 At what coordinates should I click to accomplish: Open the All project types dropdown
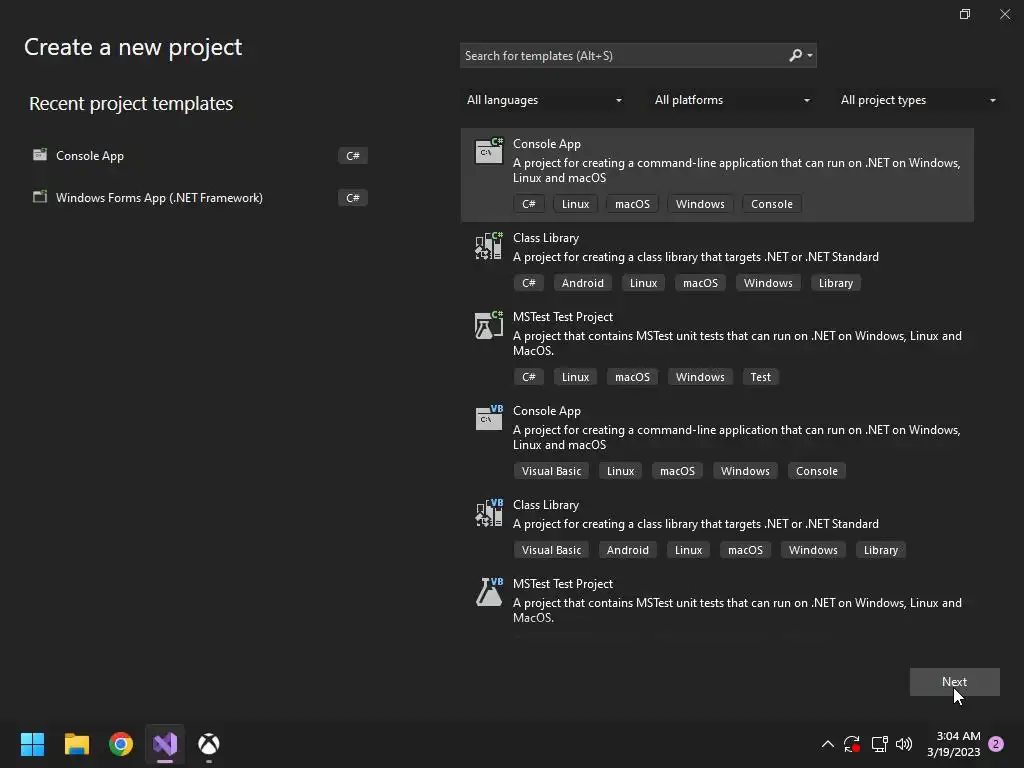coord(918,100)
